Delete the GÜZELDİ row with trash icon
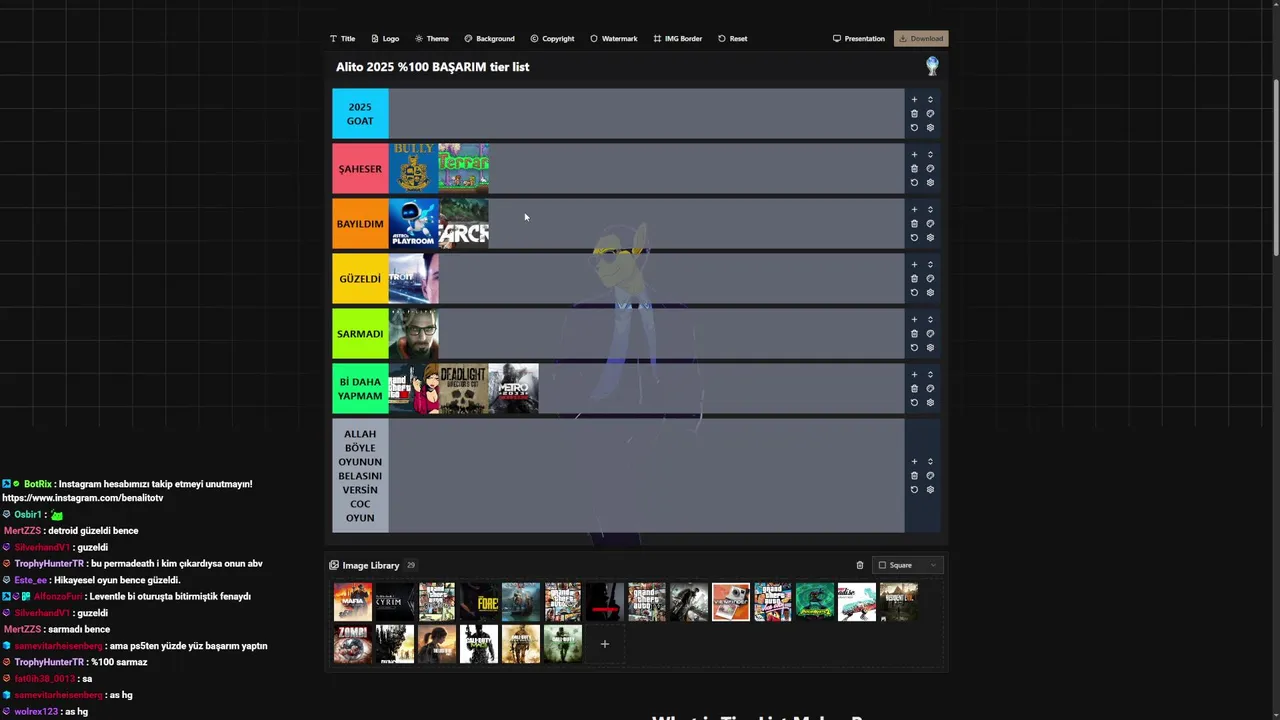 [914, 278]
